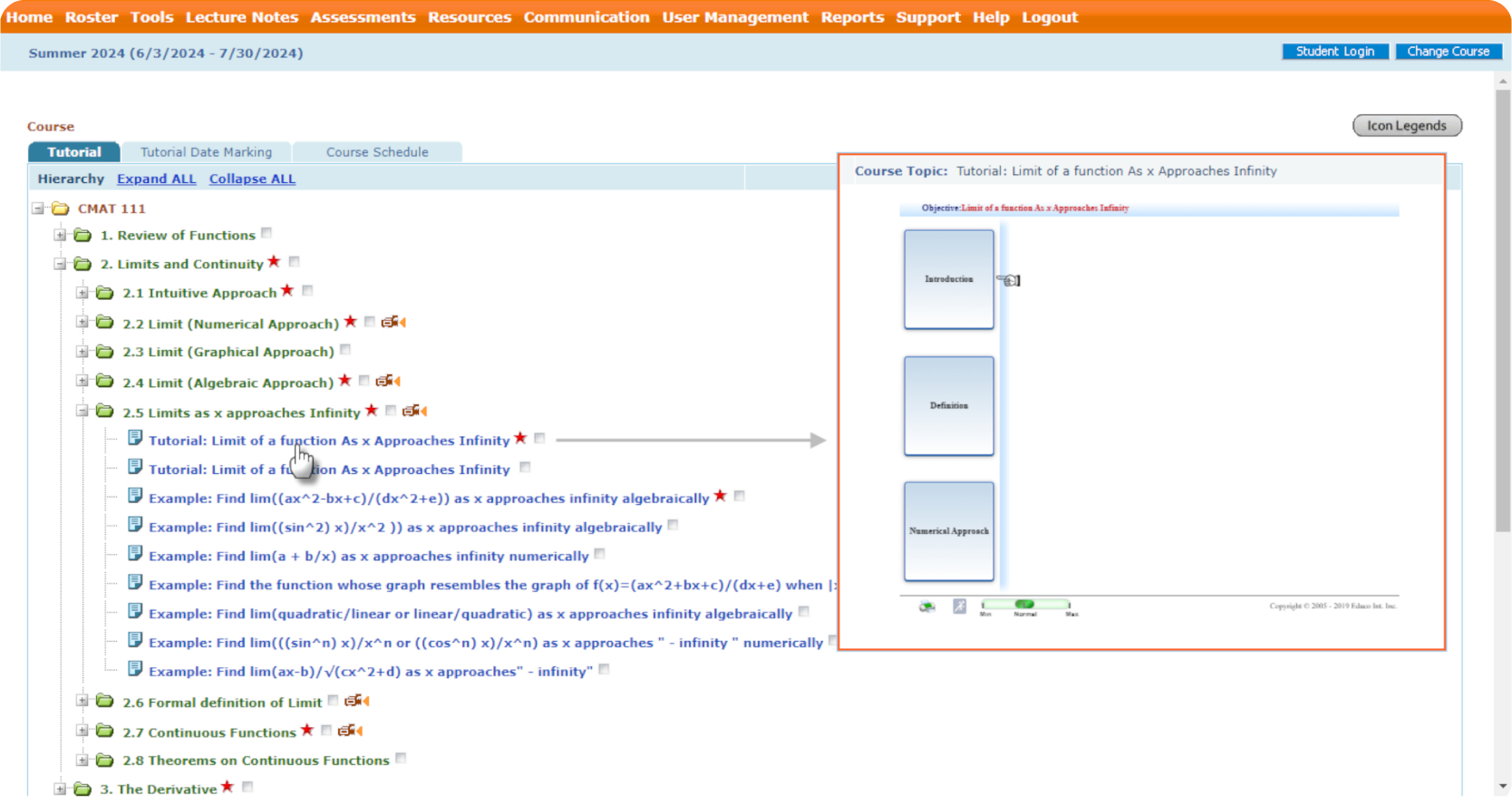The width and height of the screenshot is (1512, 805).
Task: Click the red star beside 2. Limits and Continuity
Action: (x=274, y=262)
